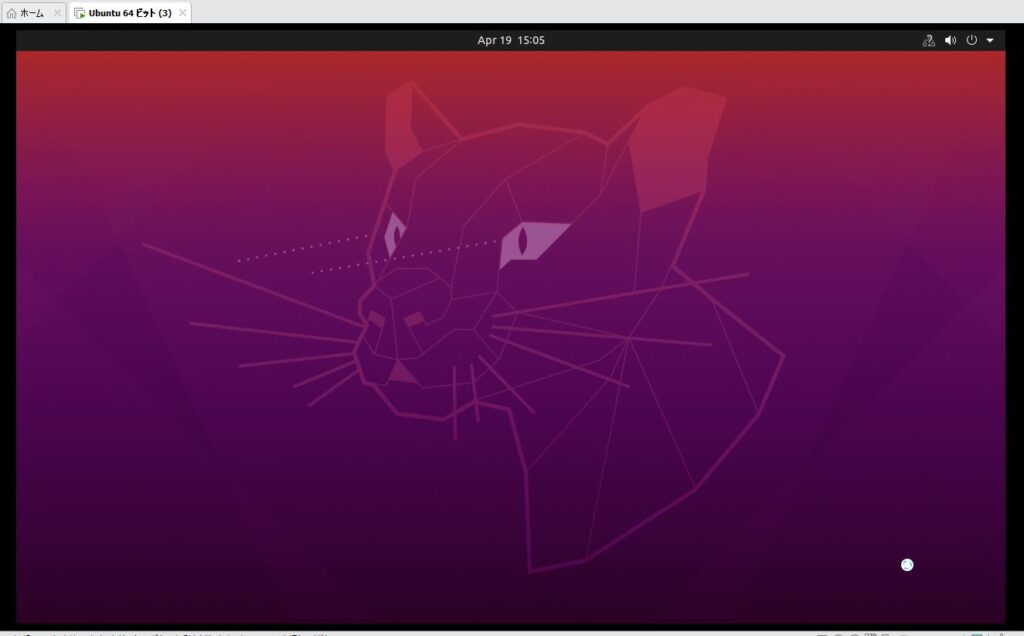The width and height of the screenshot is (1024, 636).
Task: Click the home icon on ホーム tab
Action: [x=11, y=13]
